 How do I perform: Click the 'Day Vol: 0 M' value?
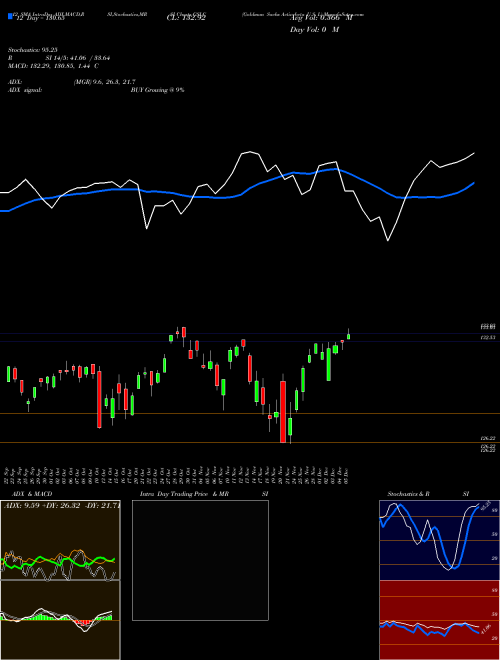(x=314, y=30)
